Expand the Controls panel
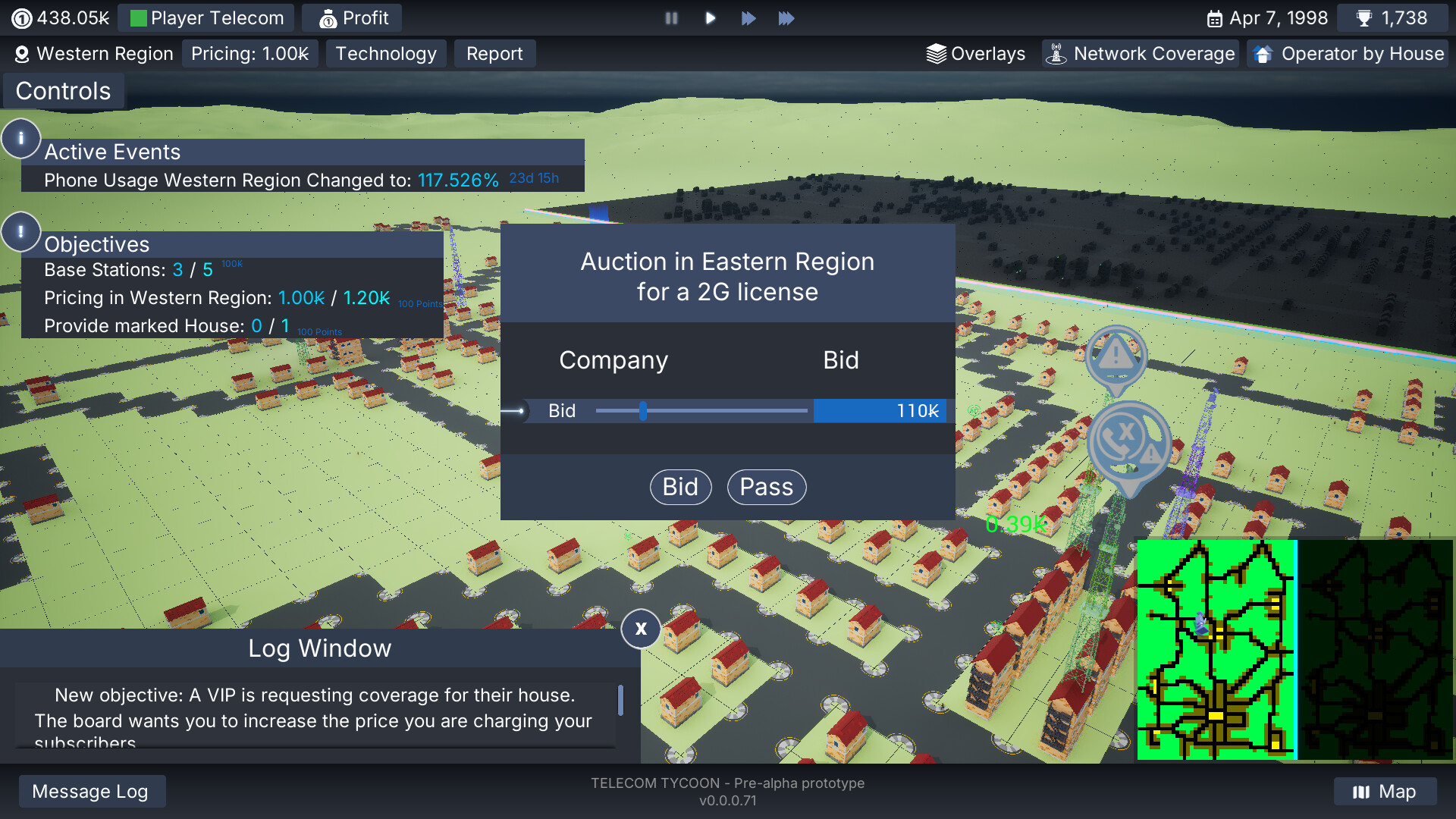The width and height of the screenshot is (1456, 819). (x=63, y=91)
